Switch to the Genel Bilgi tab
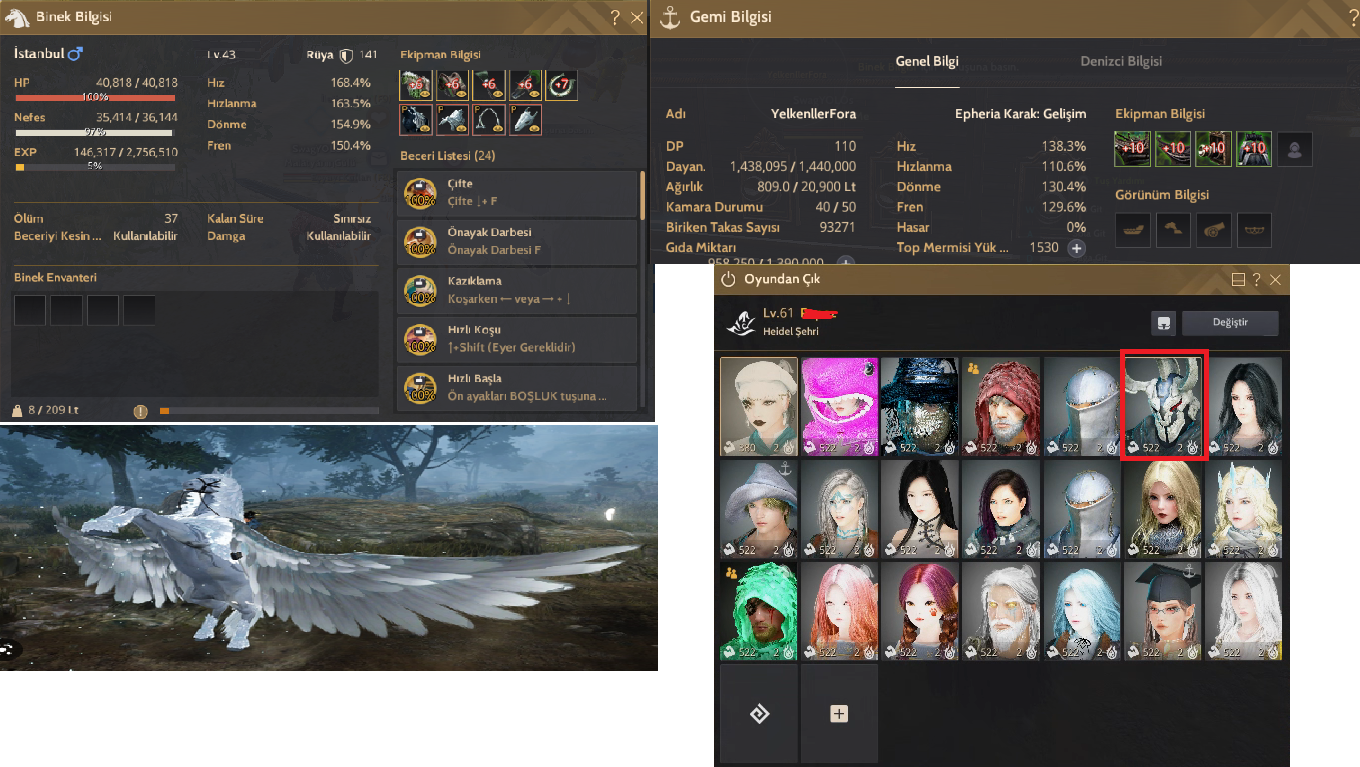The height and width of the screenshot is (767, 1360). click(x=927, y=61)
